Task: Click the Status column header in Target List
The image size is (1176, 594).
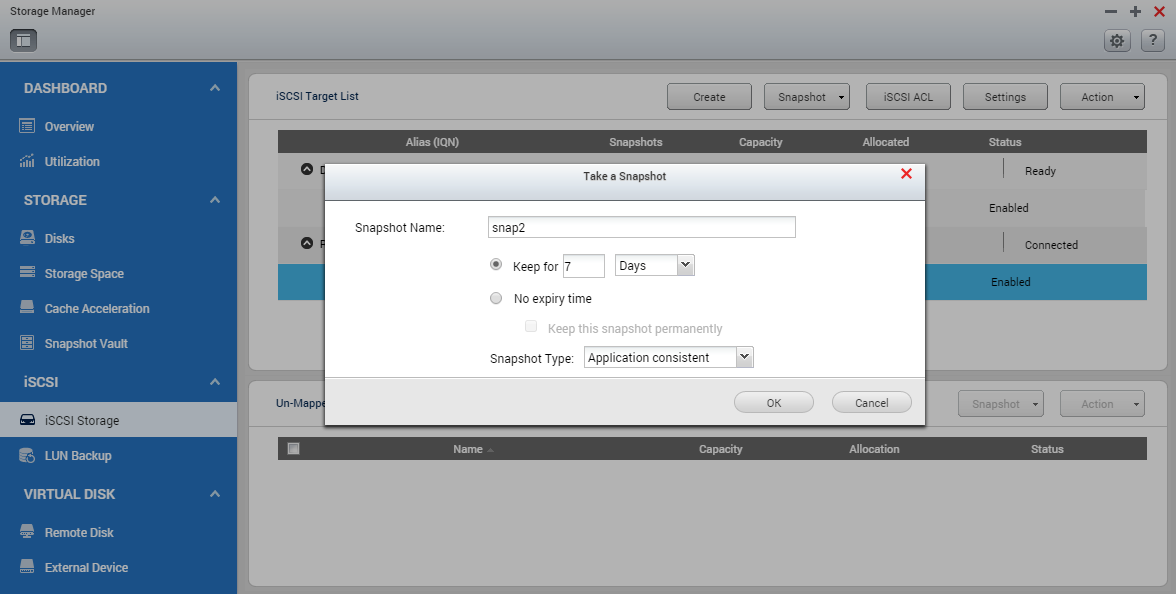Action: 1005,142
